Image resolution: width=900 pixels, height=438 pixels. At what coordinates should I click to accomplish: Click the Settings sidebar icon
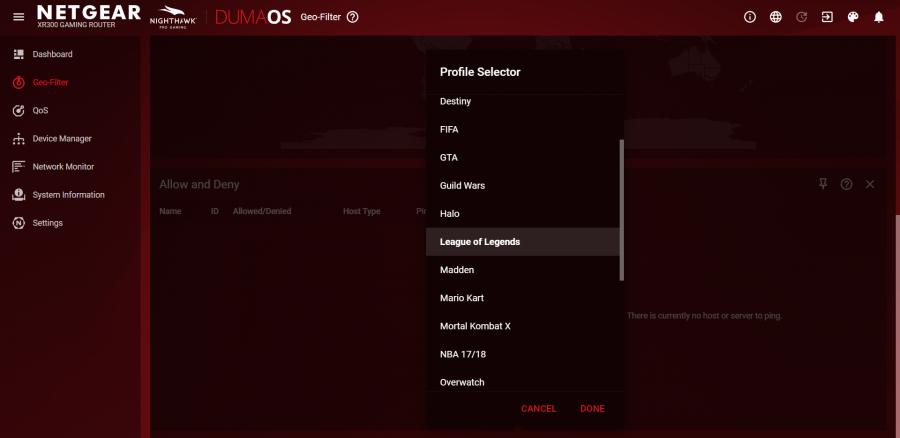[18, 223]
